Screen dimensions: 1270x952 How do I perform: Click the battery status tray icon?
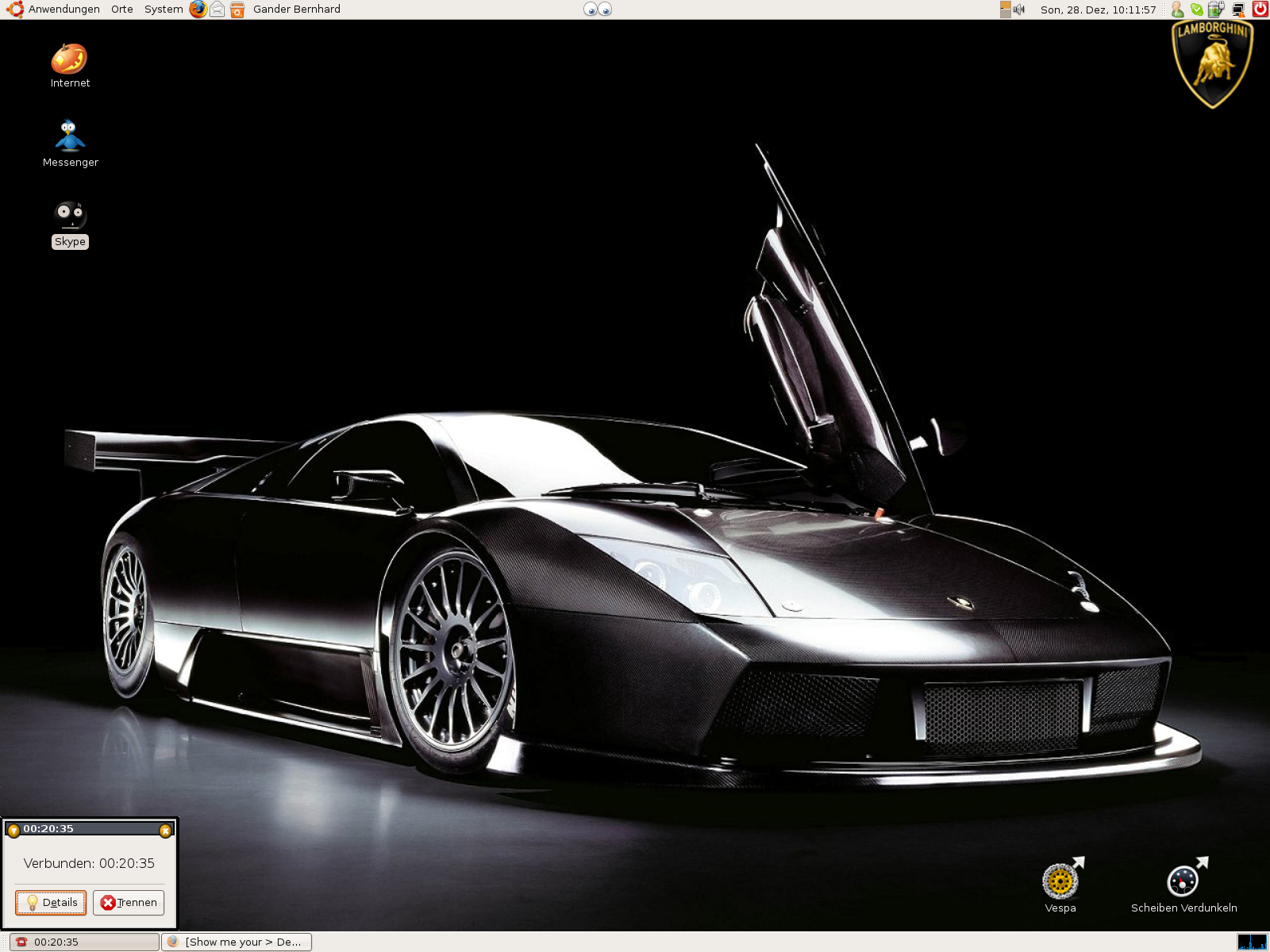(1216, 10)
